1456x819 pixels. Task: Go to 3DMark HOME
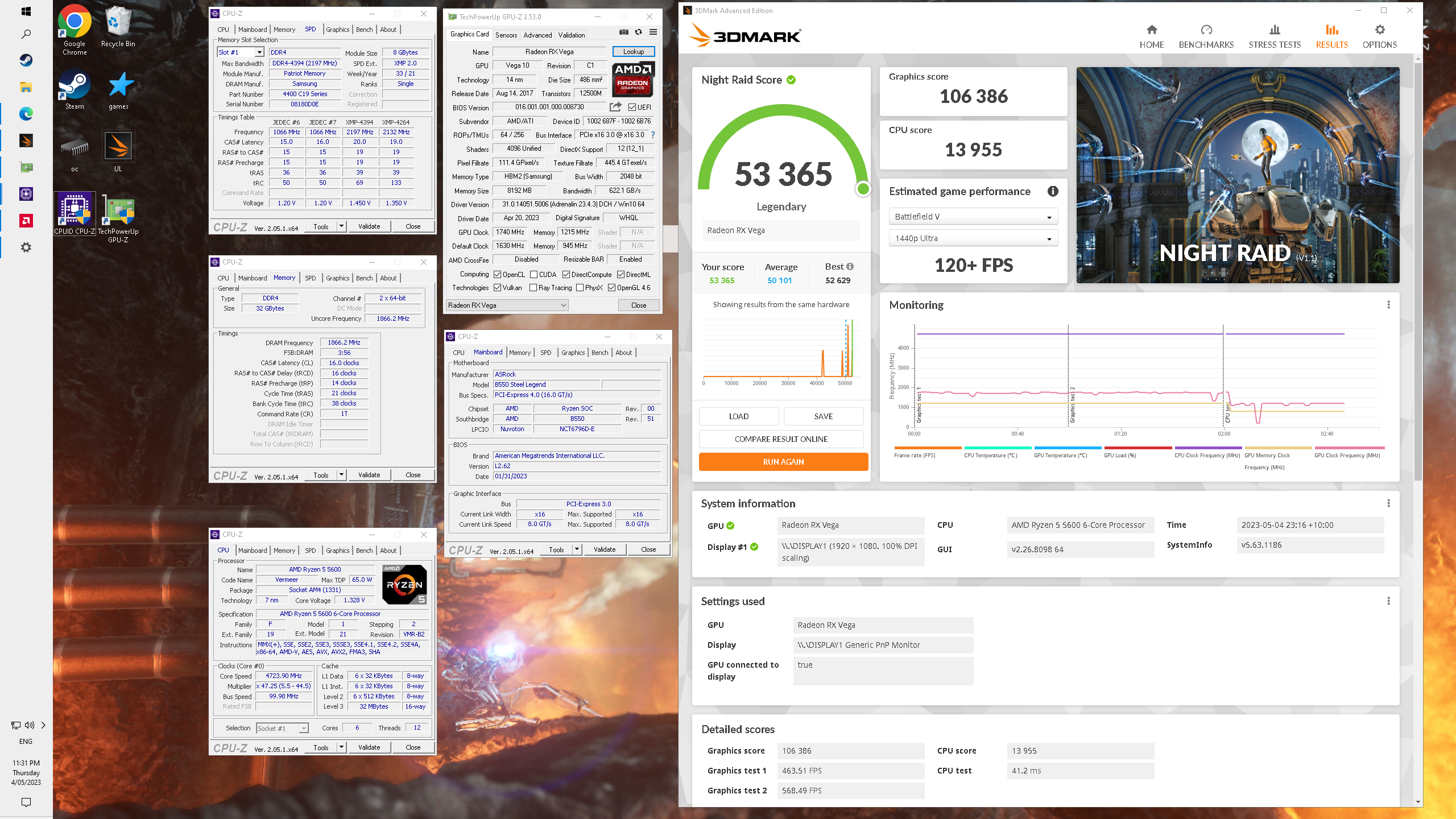click(1152, 36)
